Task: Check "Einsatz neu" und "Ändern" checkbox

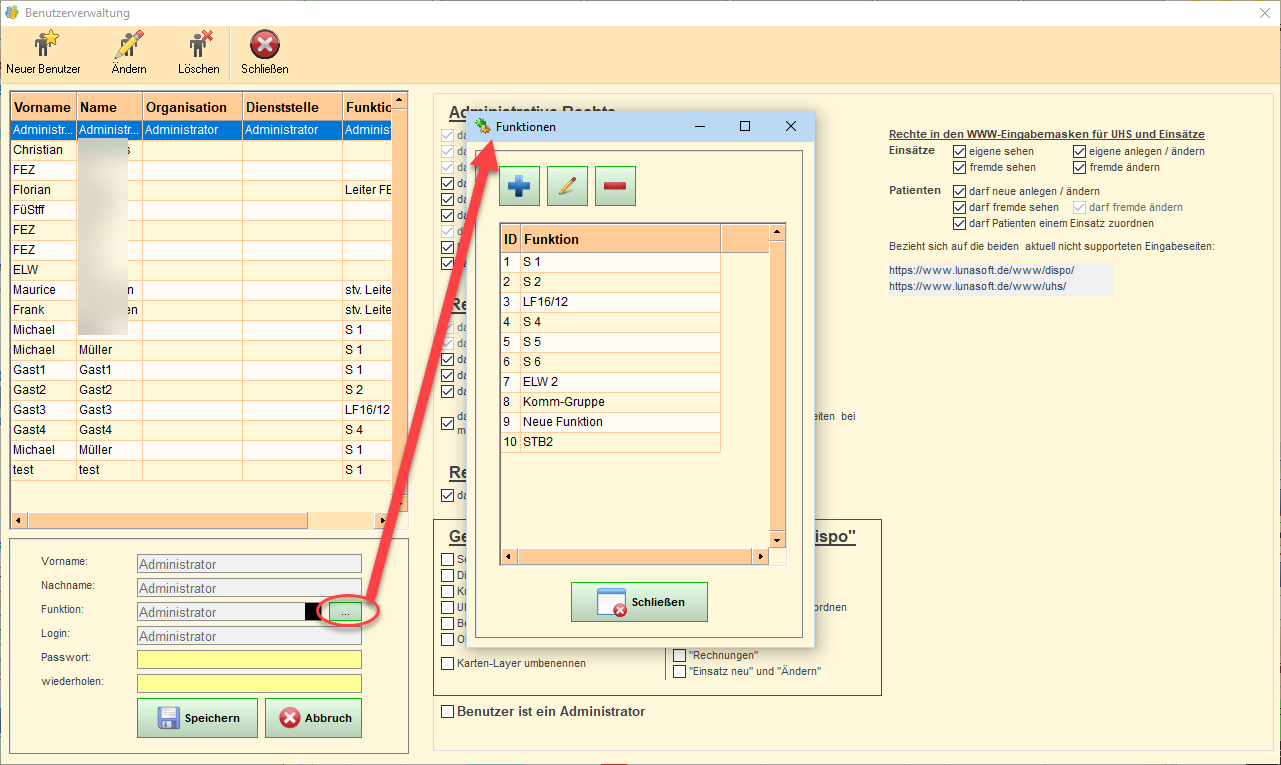Action: pos(680,671)
